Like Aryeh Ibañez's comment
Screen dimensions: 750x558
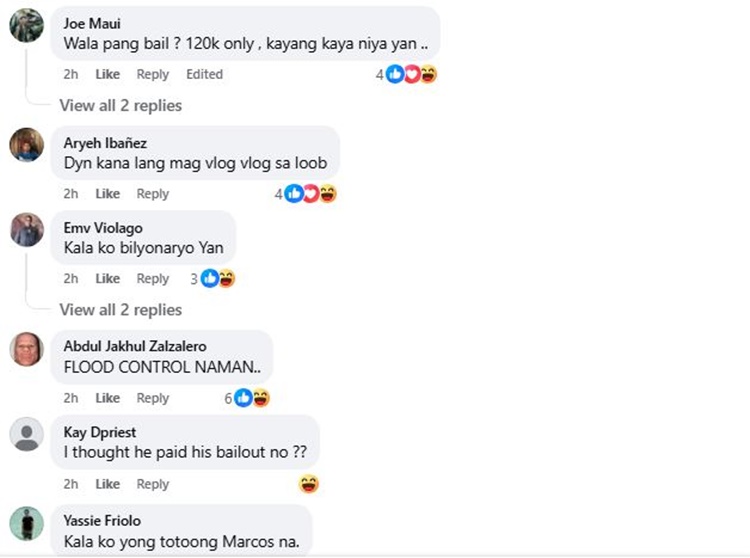[x=108, y=194]
